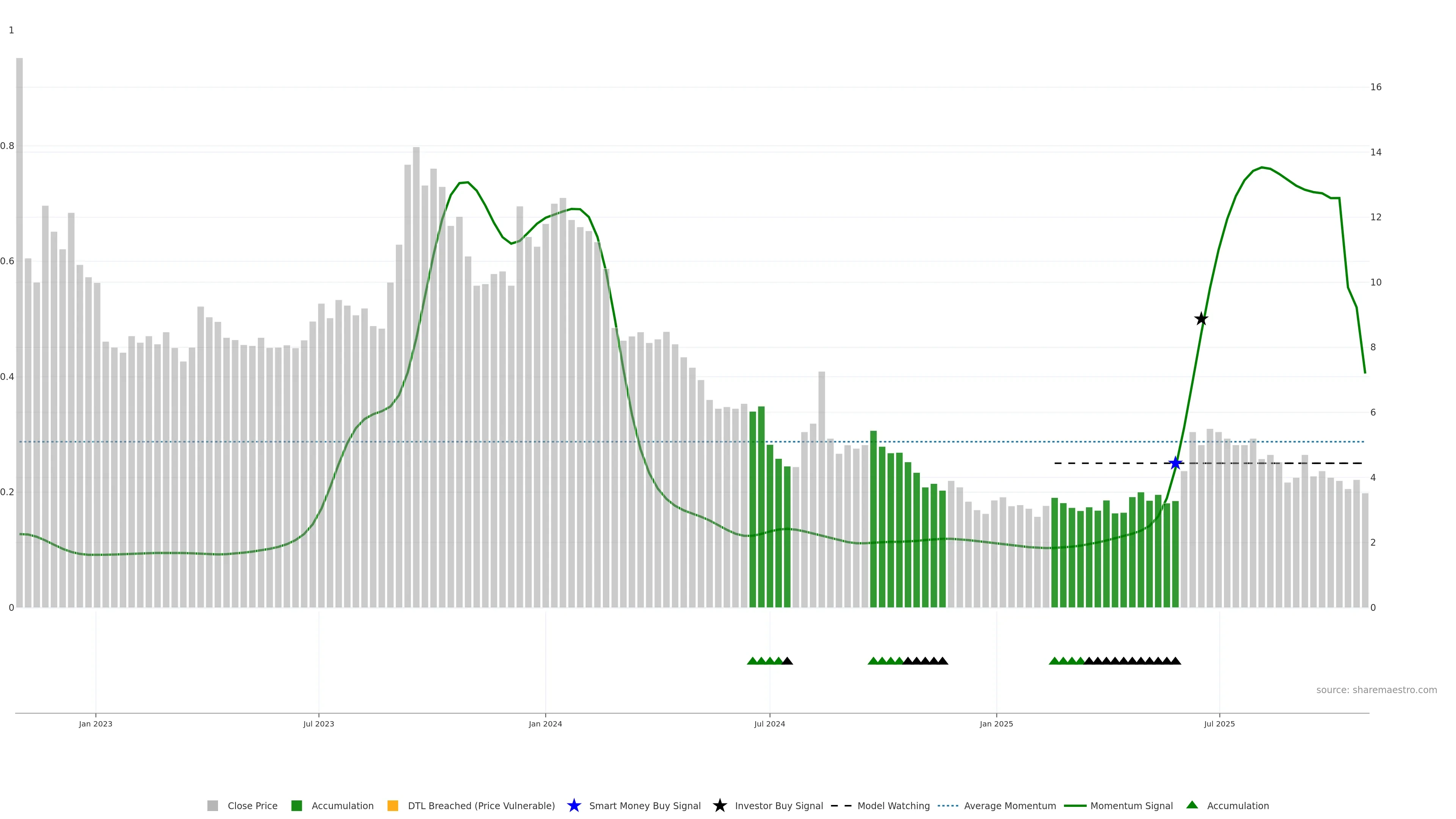Click the green Accumulation triangle legend icon
Viewport: 1456px width, 819px height.
coord(1192,805)
